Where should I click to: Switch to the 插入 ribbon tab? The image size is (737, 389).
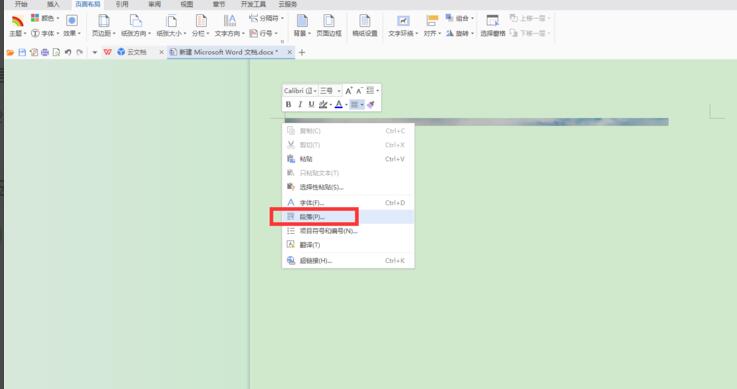point(53,4)
